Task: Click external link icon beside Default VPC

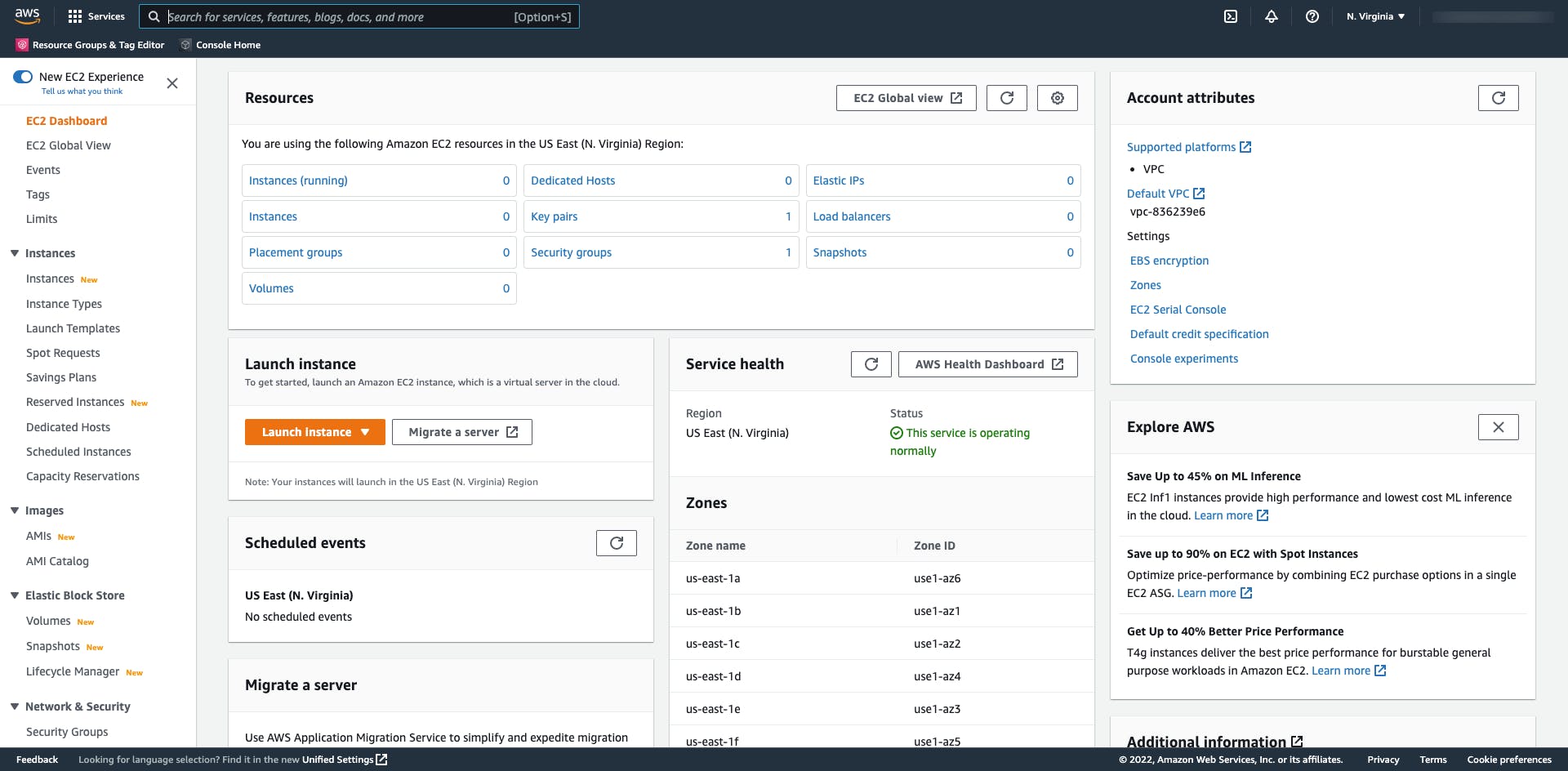Action: pyautogui.click(x=1199, y=194)
